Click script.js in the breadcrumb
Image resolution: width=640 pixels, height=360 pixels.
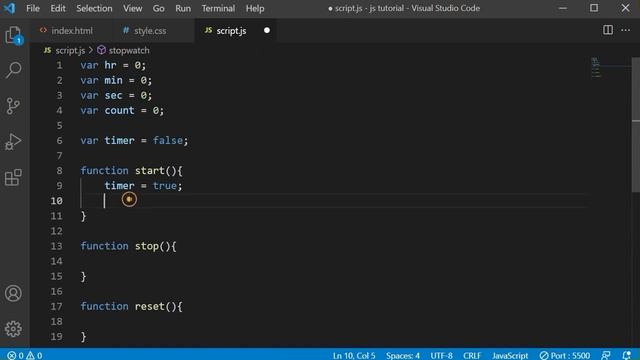70,50
